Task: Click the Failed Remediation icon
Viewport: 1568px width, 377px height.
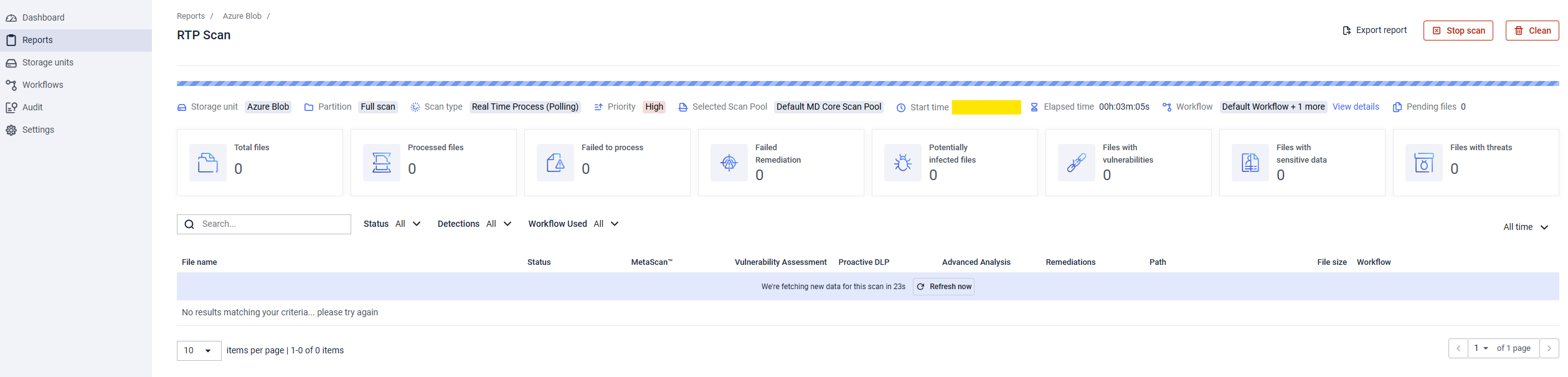Action: [x=729, y=163]
